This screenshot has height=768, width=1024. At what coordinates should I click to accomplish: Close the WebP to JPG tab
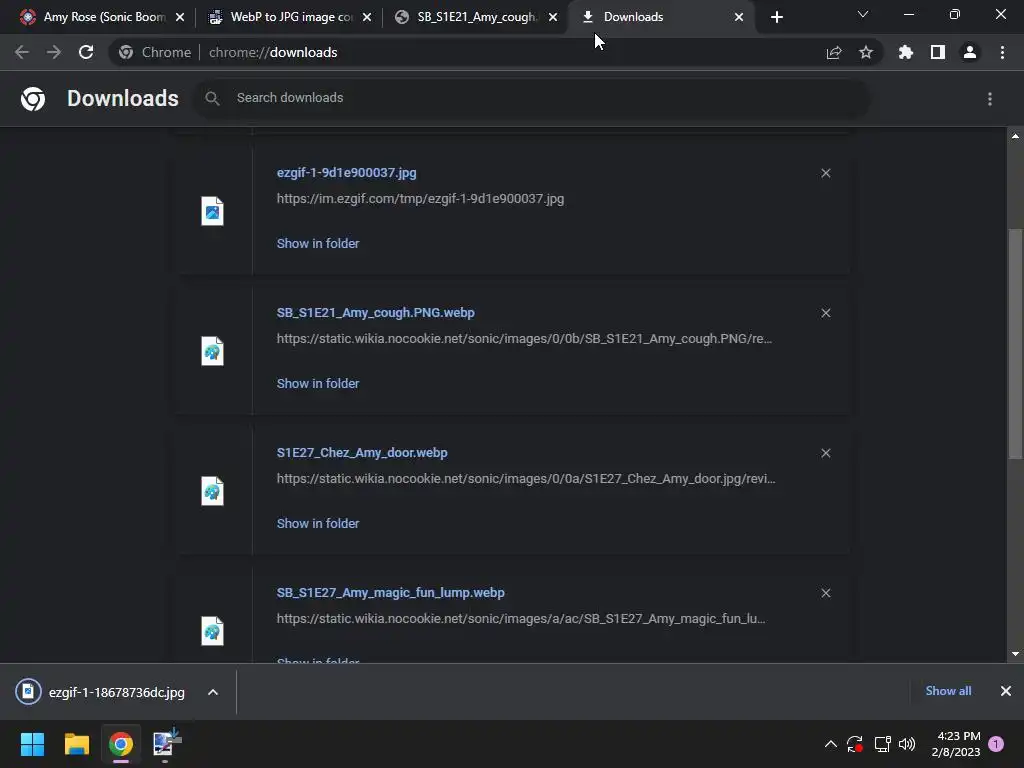[x=366, y=17]
